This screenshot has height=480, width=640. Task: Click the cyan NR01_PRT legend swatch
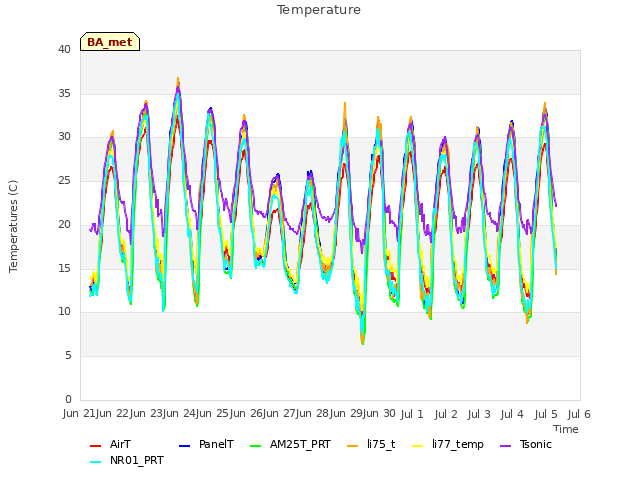tap(95, 462)
